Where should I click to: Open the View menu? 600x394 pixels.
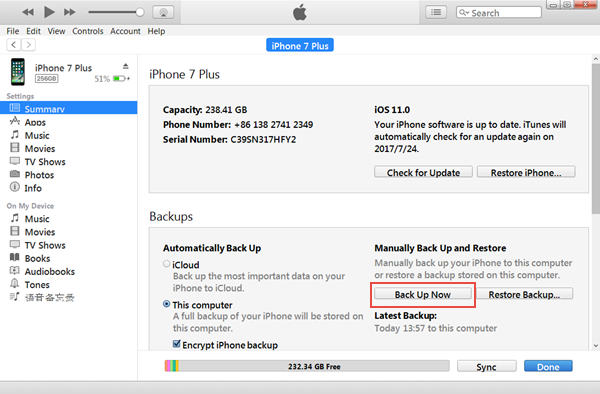(56, 31)
